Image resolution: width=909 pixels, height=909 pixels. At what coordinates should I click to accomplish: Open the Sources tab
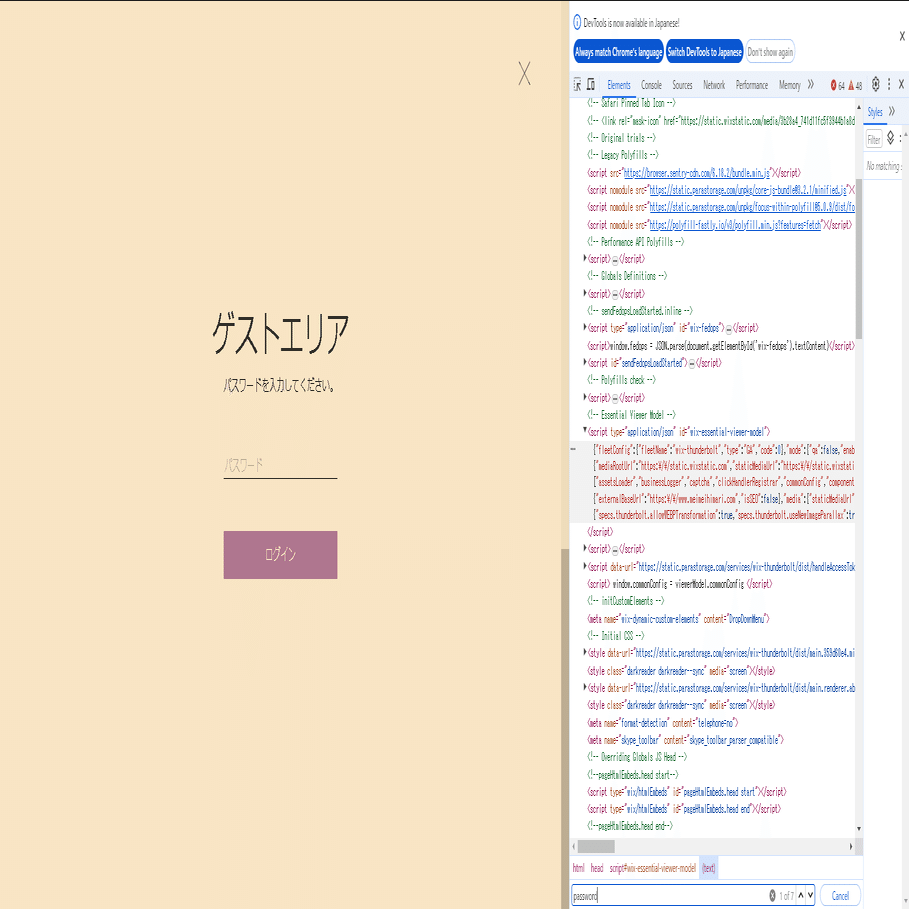point(682,85)
